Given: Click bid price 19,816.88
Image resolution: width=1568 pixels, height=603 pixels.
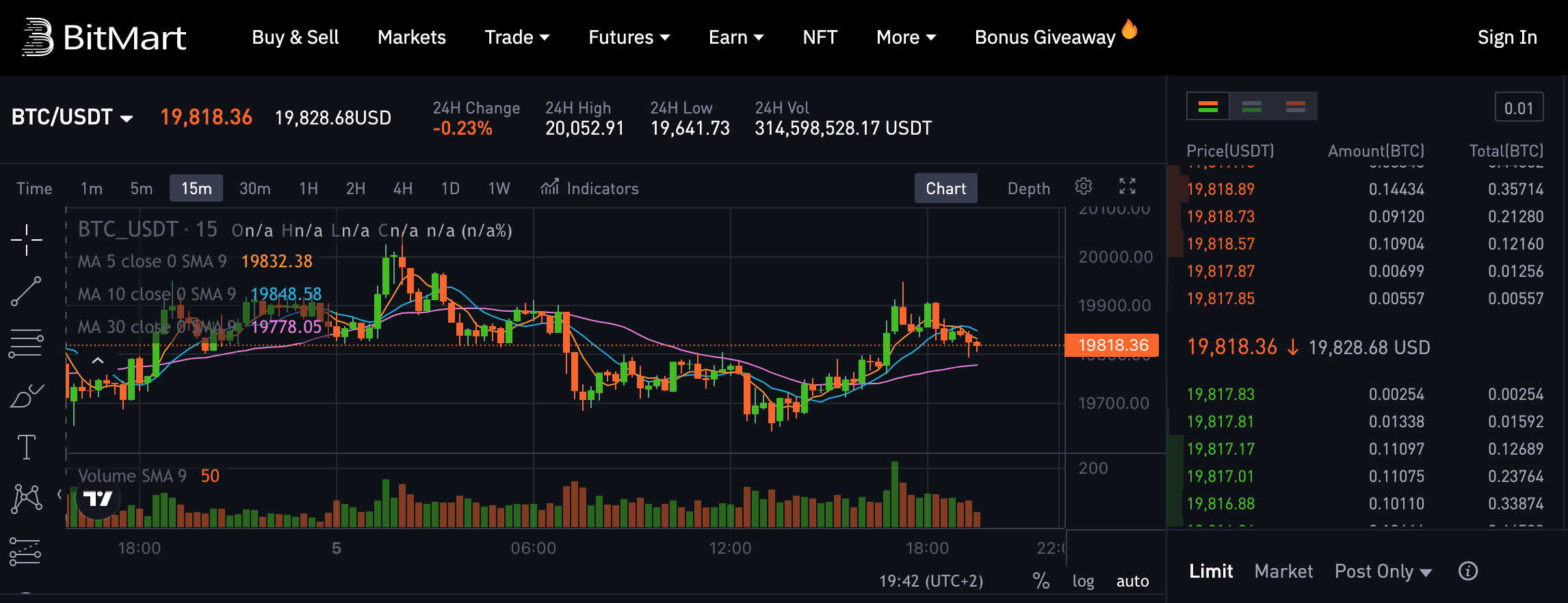Looking at the screenshot, I should 1220,504.
